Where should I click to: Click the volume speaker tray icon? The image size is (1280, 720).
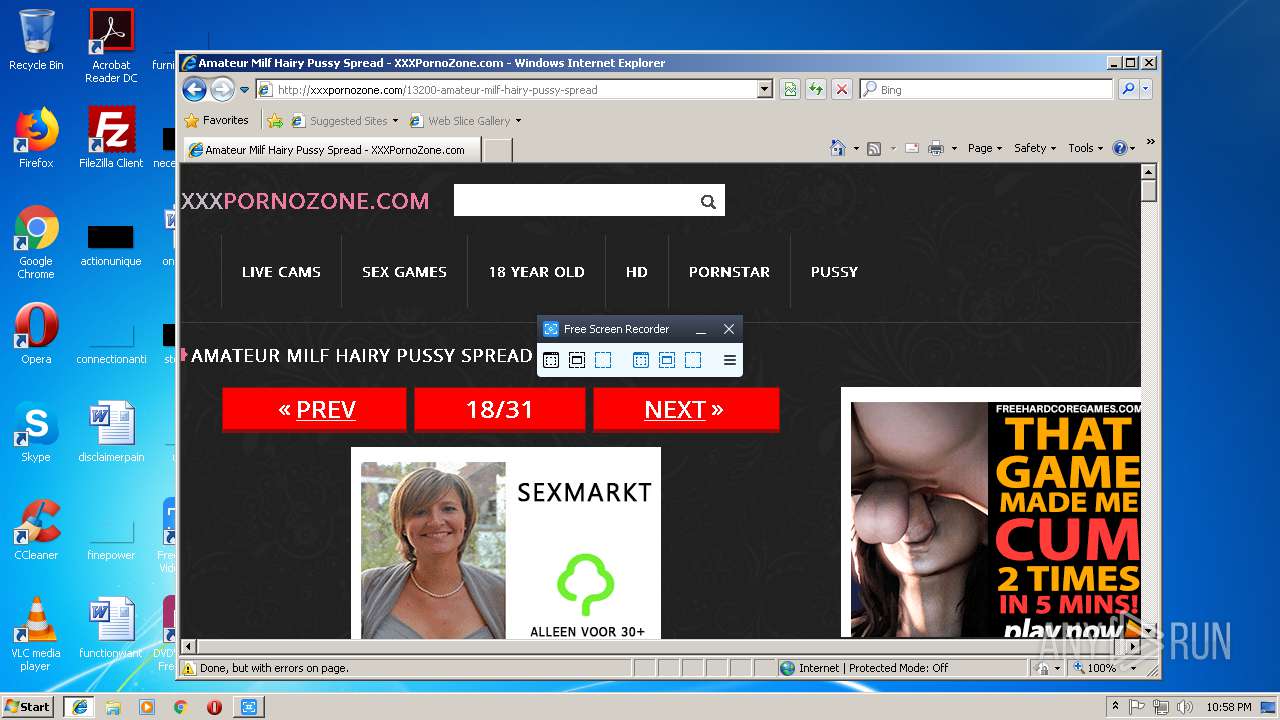click(x=1184, y=707)
